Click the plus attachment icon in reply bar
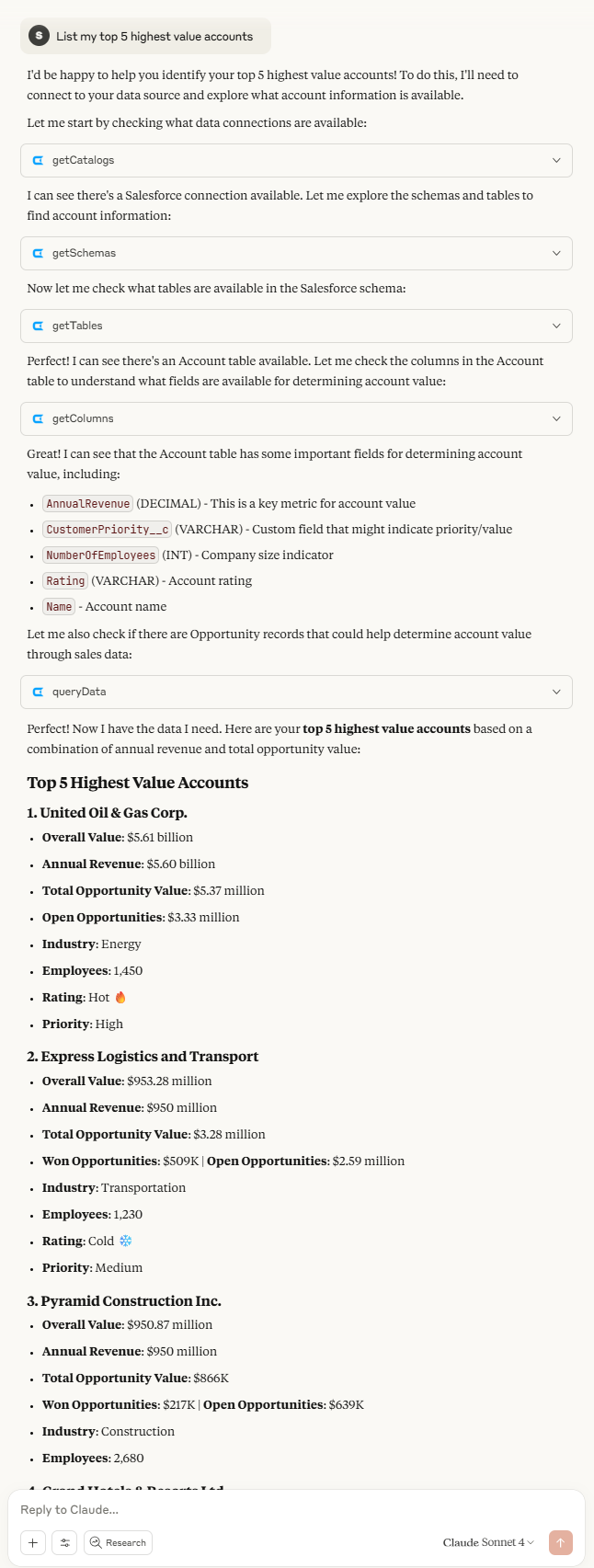 click(33, 1542)
